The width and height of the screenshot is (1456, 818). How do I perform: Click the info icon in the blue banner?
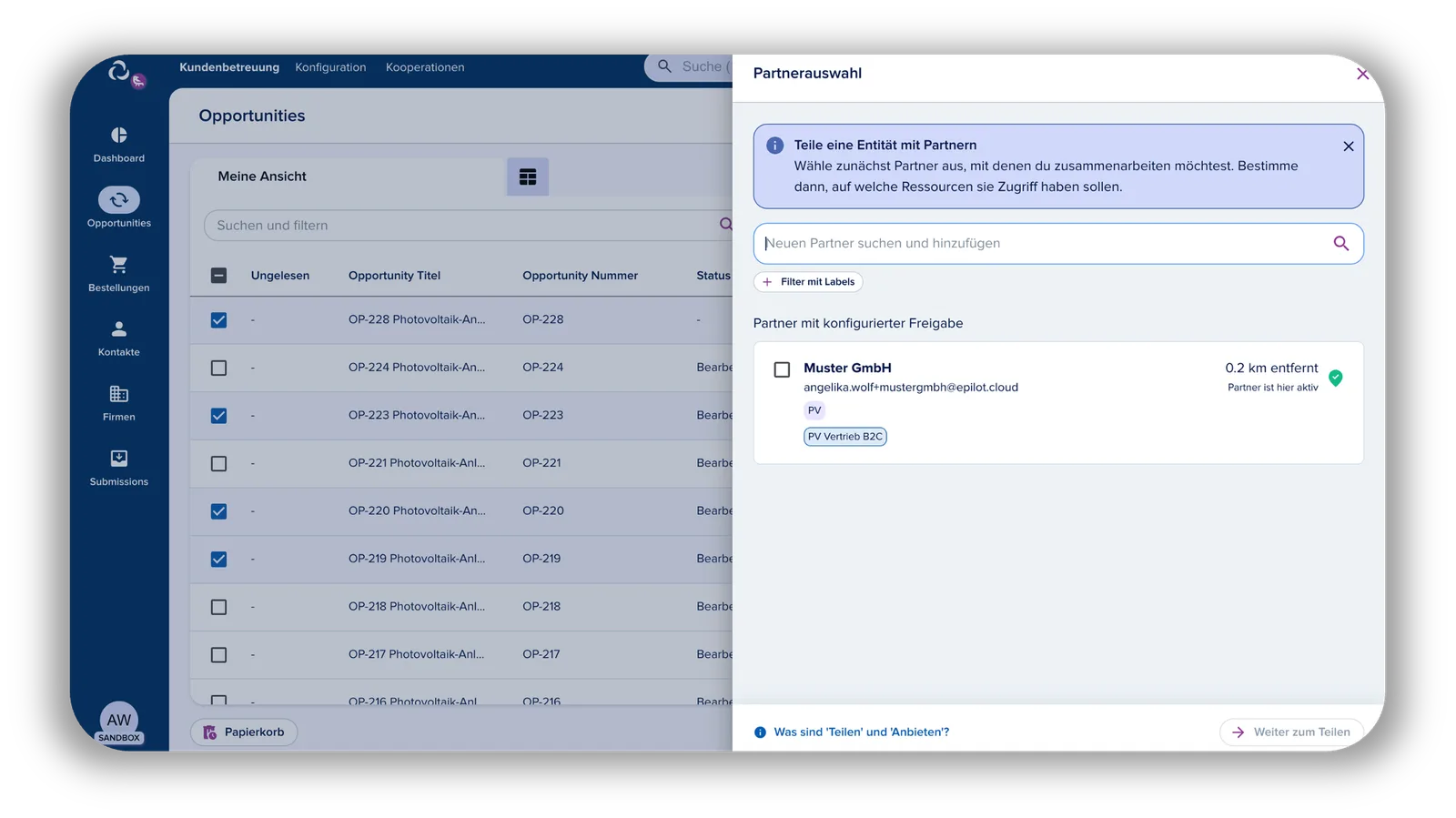click(775, 146)
